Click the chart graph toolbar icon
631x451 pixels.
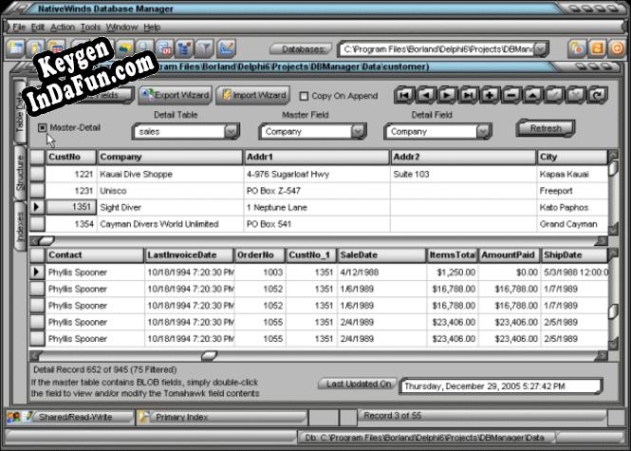(226, 49)
